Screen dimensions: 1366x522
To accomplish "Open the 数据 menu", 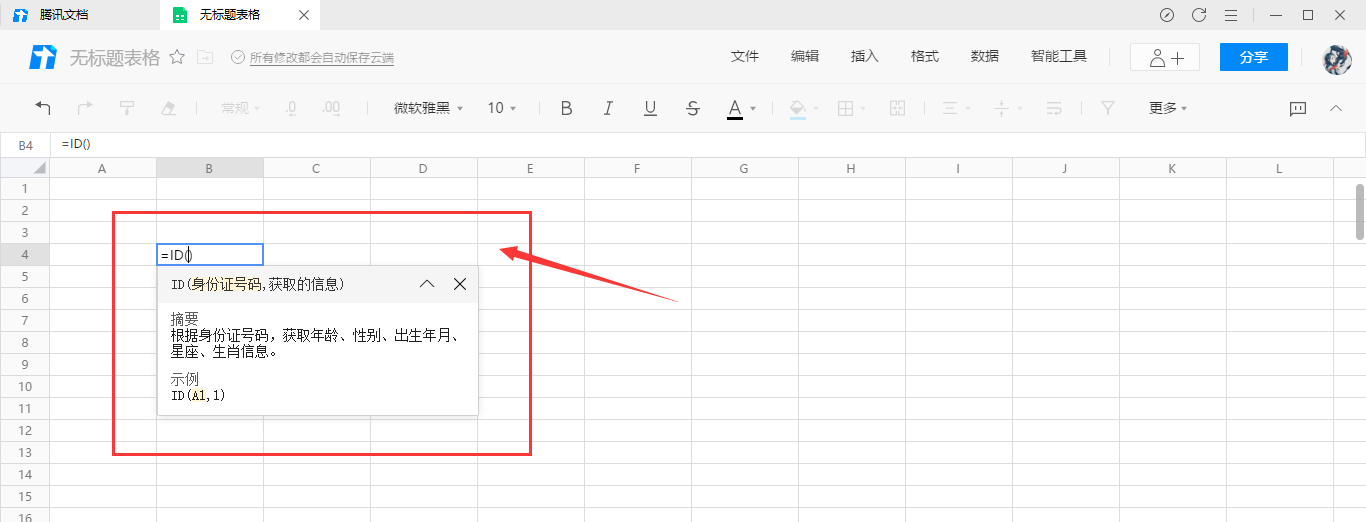I will [x=985, y=56].
